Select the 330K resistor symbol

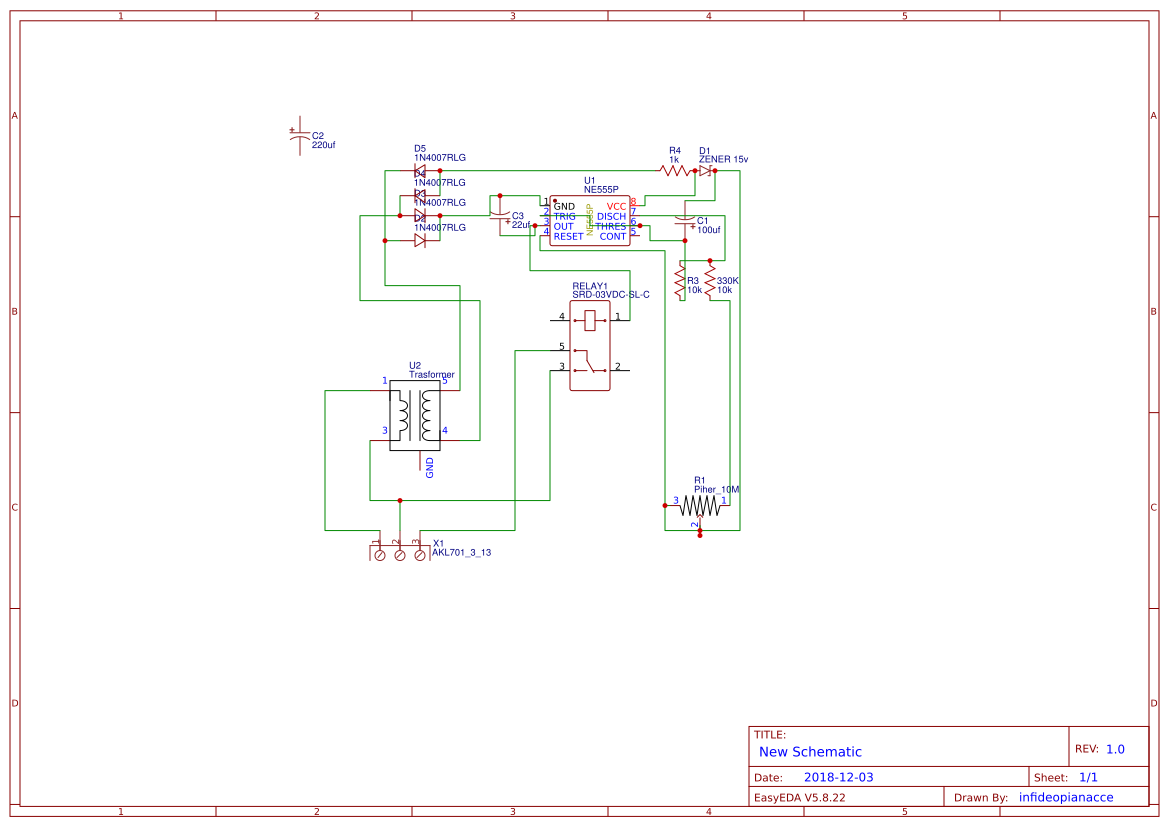(x=710, y=280)
